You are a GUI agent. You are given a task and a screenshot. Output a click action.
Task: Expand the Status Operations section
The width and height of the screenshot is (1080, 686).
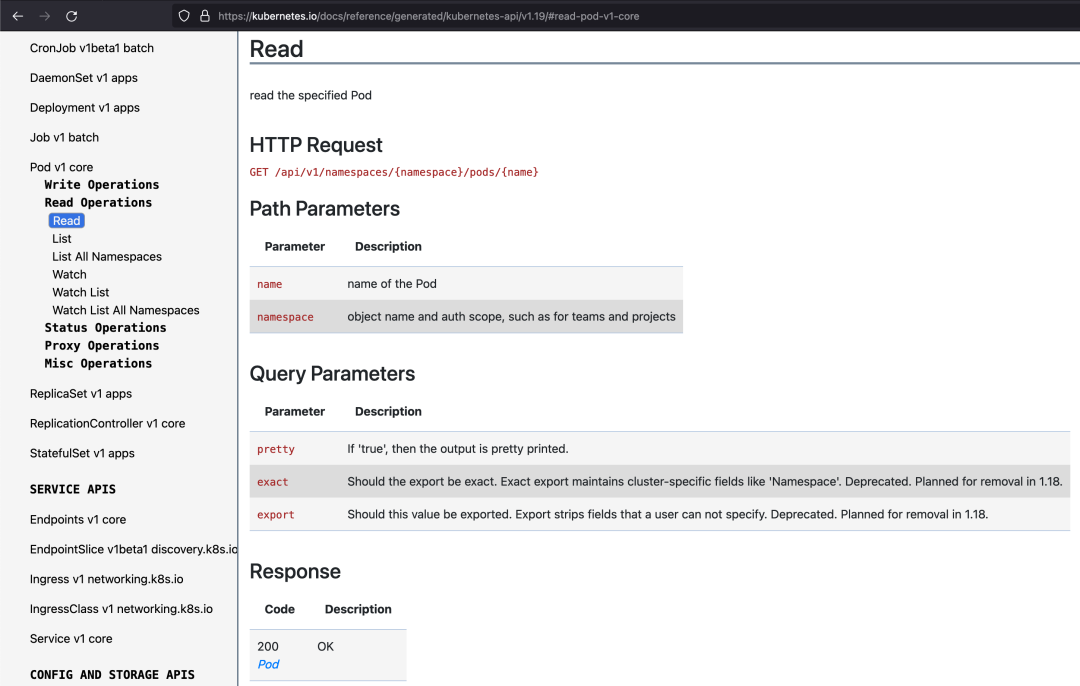104,327
